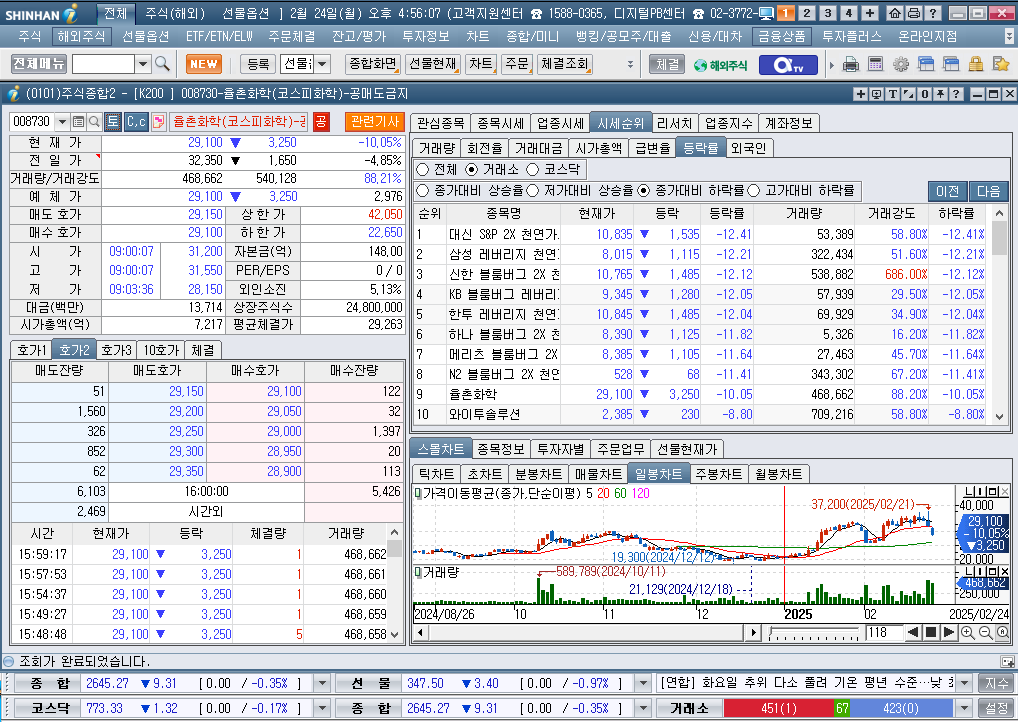Open the 선물 combo box dropdown in the toolbar
Screen dimensions: 1018x722
pyautogui.click(x=322, y=64)
